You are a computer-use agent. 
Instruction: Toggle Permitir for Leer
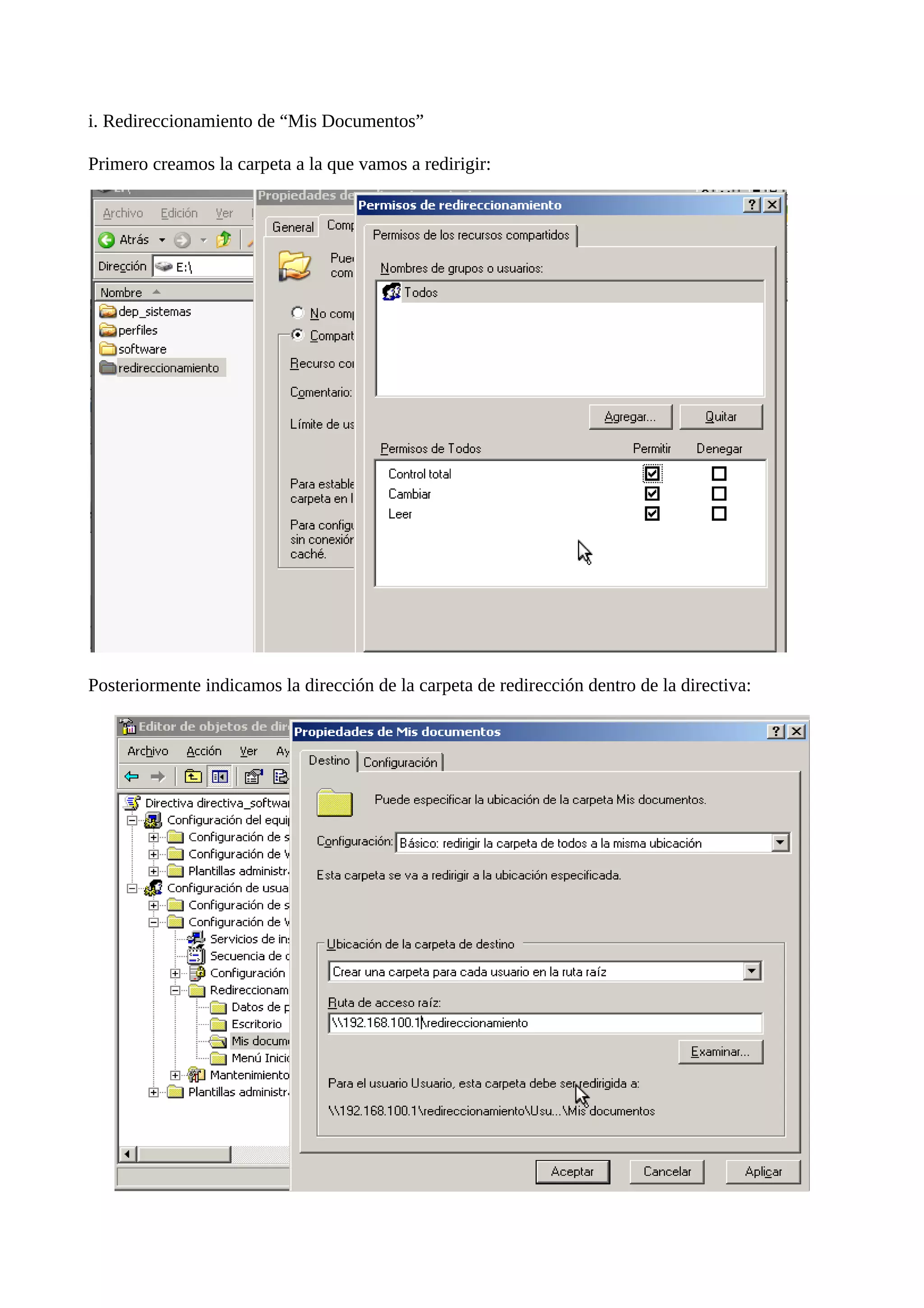pos(652,513)
